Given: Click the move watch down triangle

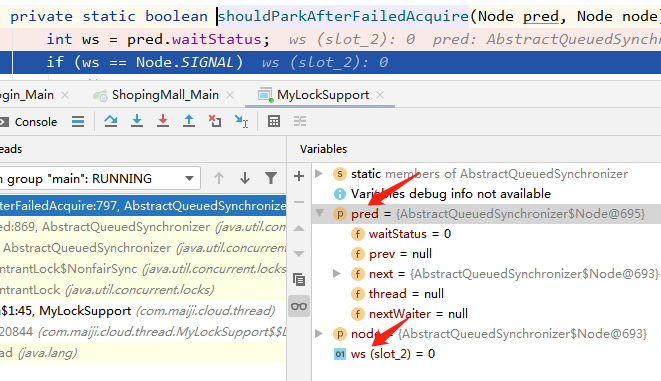Looking at the screenshot, I should pos(299,254).
